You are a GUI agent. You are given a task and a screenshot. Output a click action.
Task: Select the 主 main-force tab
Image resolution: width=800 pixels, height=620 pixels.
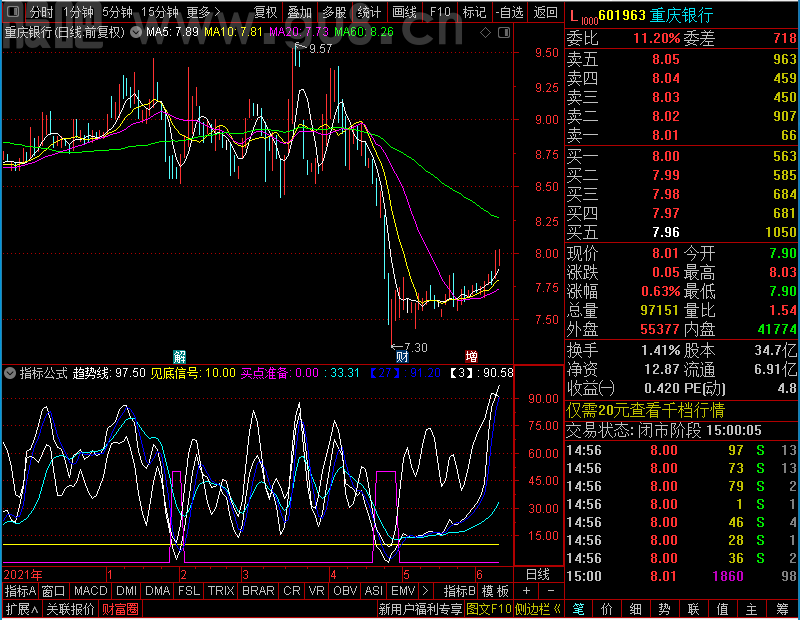[751, 609]
